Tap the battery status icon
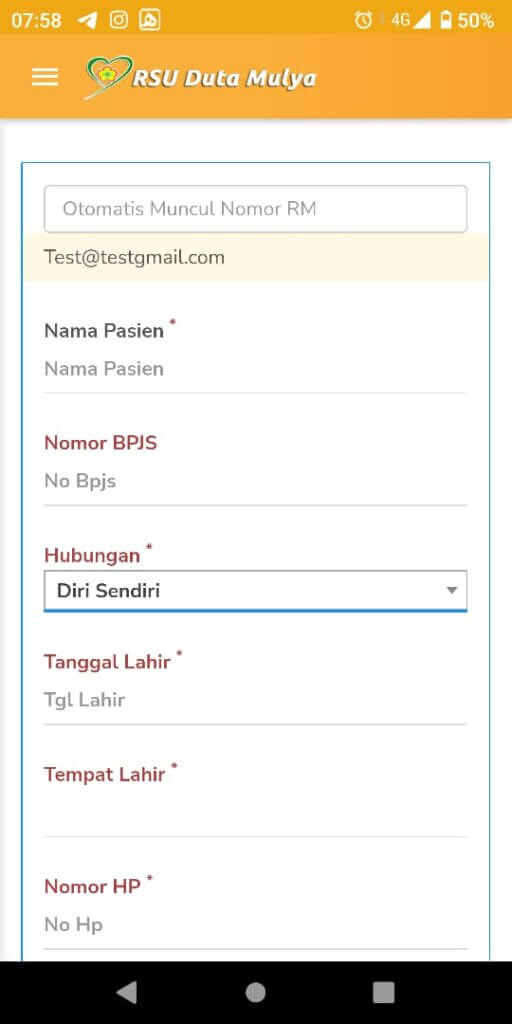 [x=446, y=20]
